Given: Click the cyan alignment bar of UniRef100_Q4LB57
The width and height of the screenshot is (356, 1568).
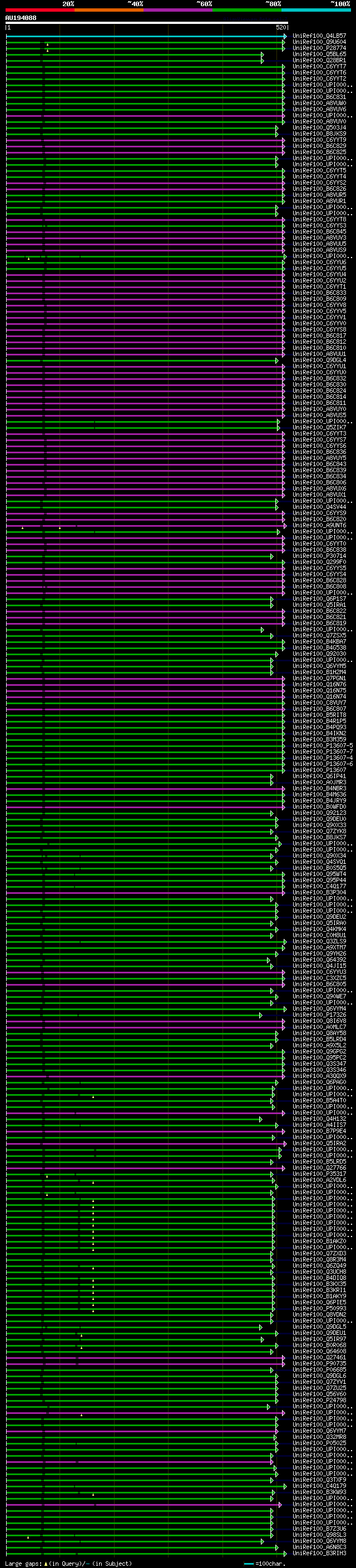Looking at the screenshot, I should (x=145, y=36).
